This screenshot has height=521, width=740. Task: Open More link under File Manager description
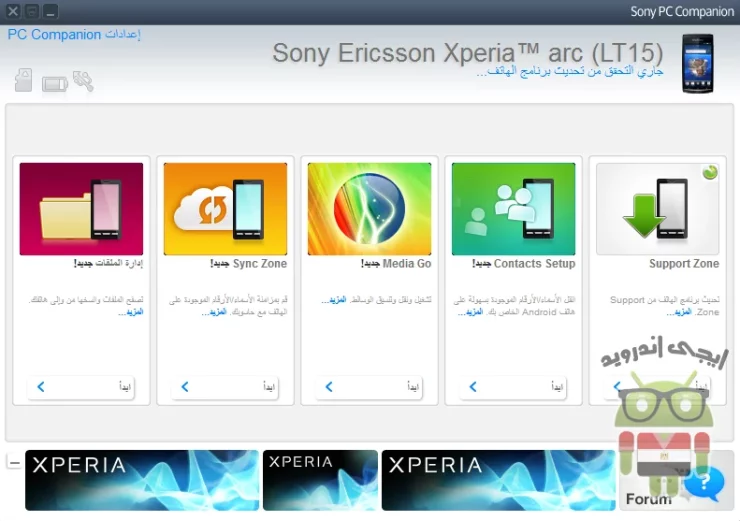(x=131, y=312)
